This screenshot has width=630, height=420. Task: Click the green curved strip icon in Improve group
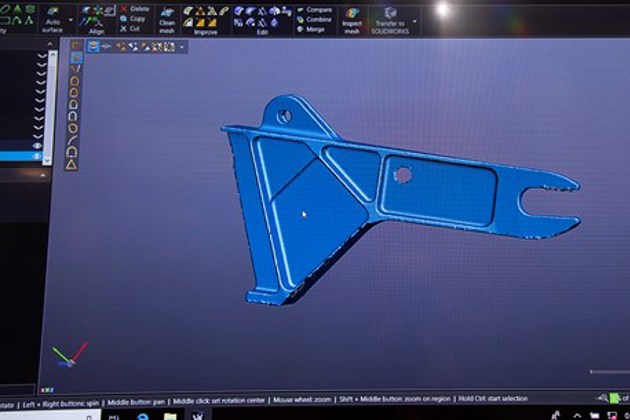(224, 11)
